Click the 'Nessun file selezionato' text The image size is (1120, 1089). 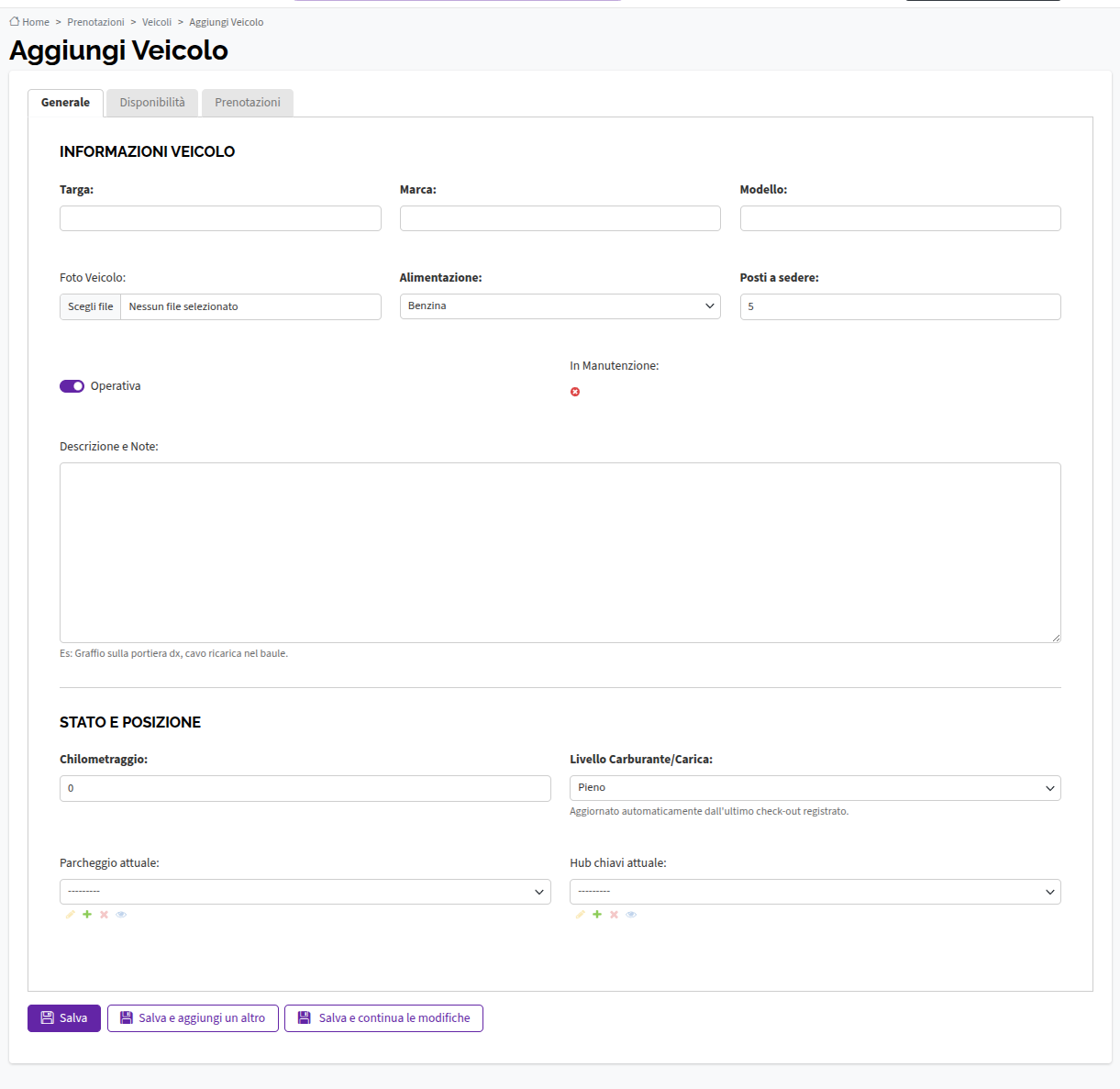183,306
